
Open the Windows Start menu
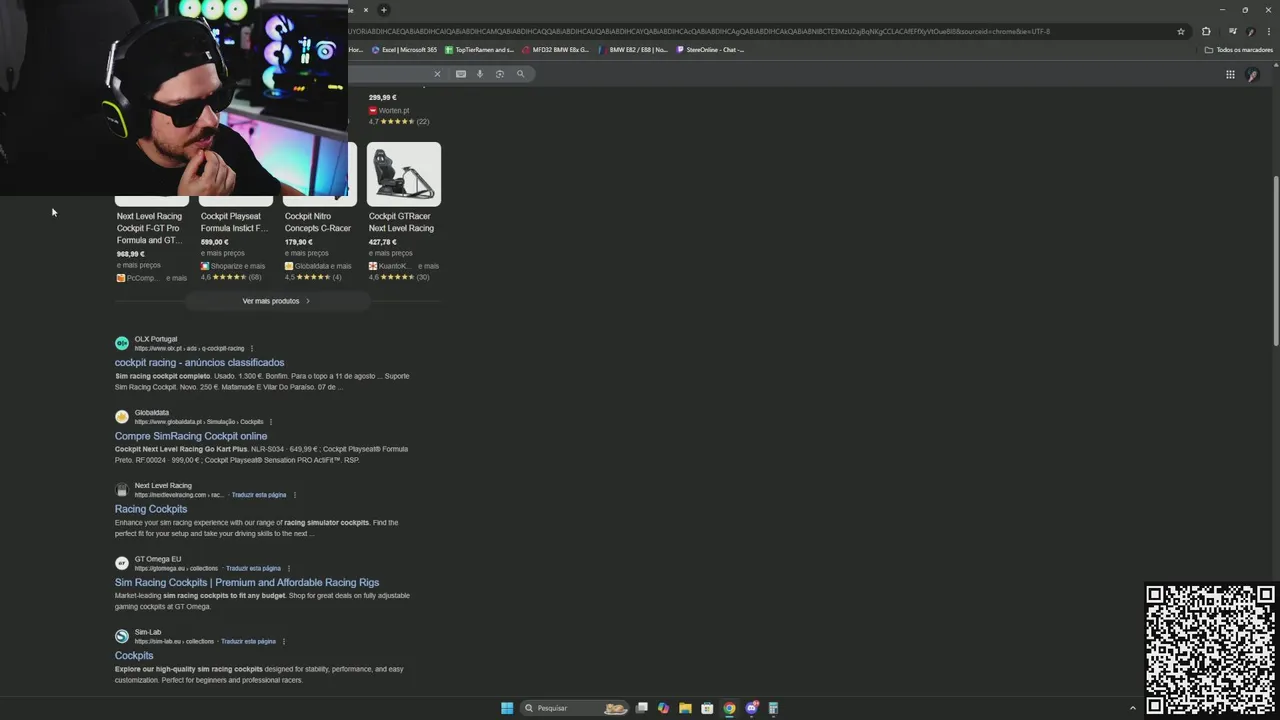(507, 708)
